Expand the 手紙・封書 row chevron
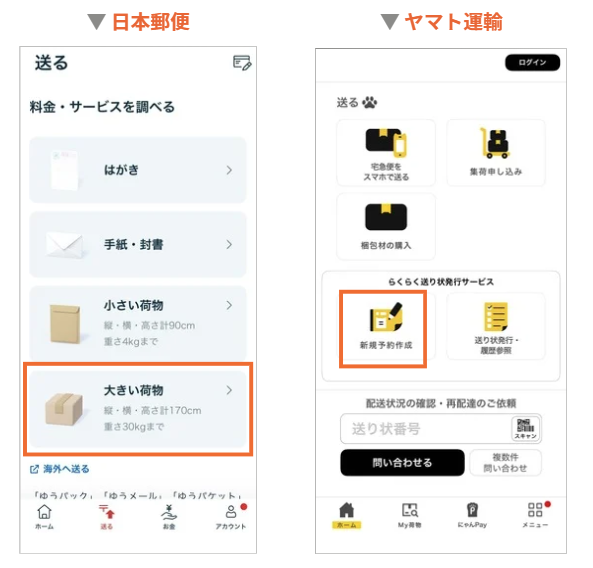593x568 pixels. (229, 245)
